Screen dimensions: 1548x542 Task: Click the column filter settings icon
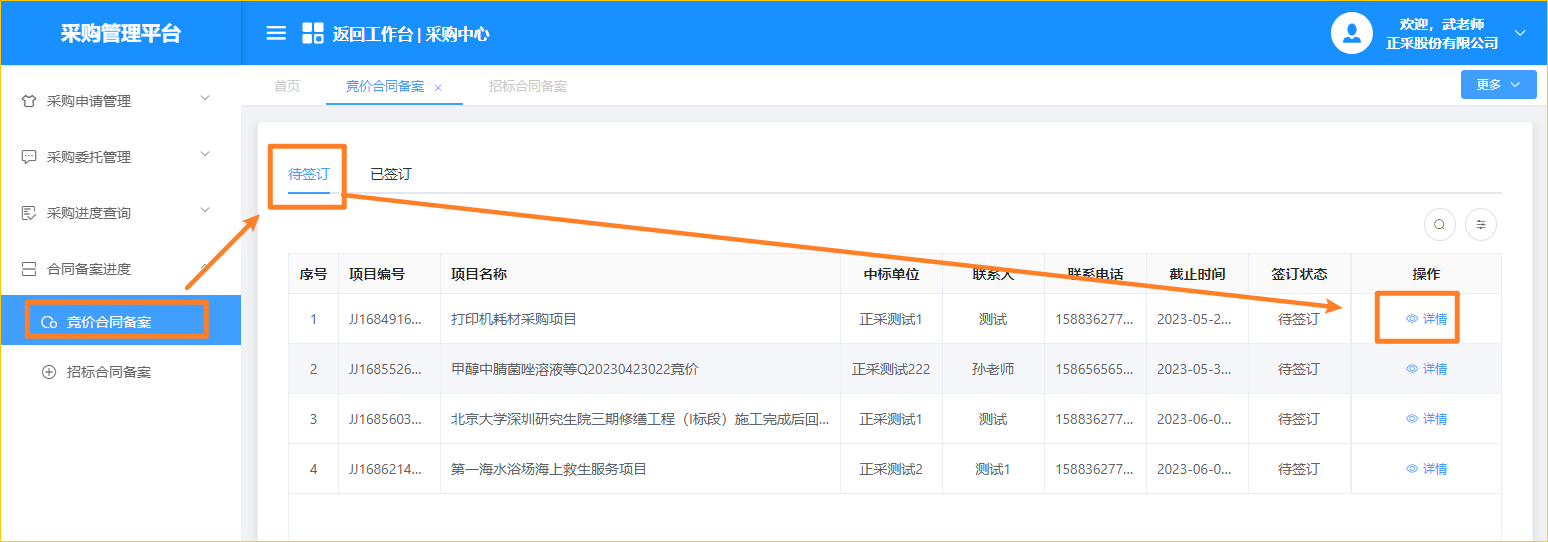1481,225
